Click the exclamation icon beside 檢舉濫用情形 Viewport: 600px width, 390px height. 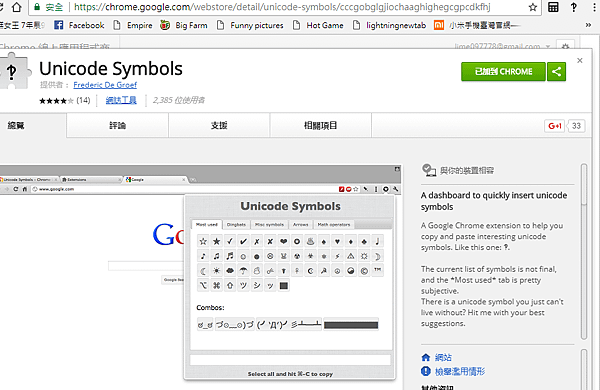426,371
